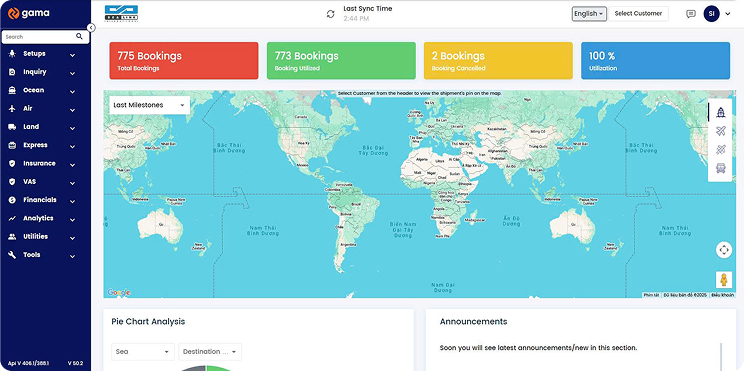Click the Land truck icon in sidebar
Screen dimensions: 744x371
coord(12,127)
